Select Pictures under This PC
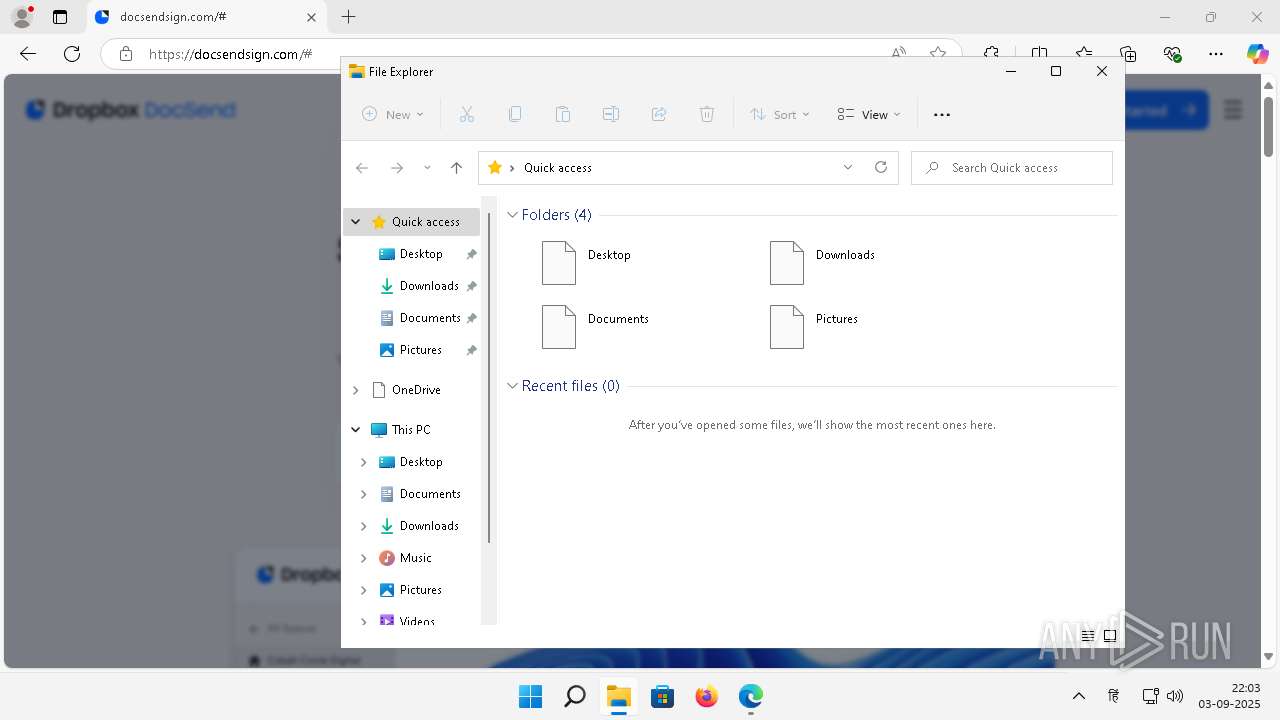This screenshot has height=720, width=1280. pos(420,590)
